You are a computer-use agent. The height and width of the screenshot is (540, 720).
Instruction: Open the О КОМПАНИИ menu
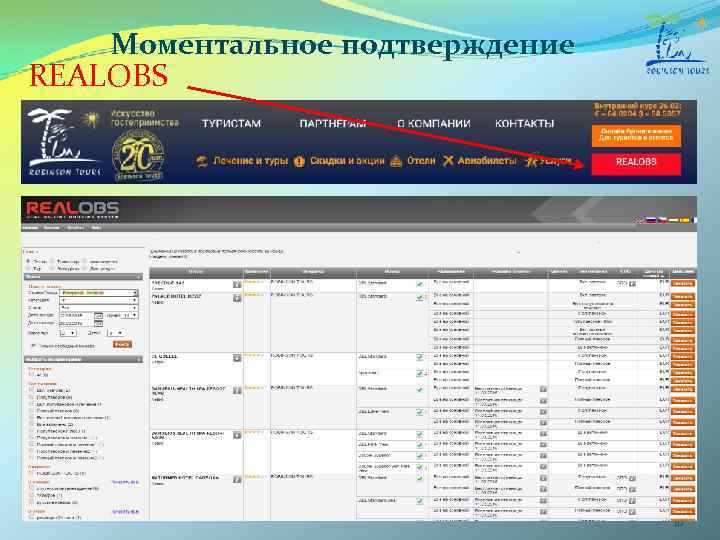pos(433,124)
